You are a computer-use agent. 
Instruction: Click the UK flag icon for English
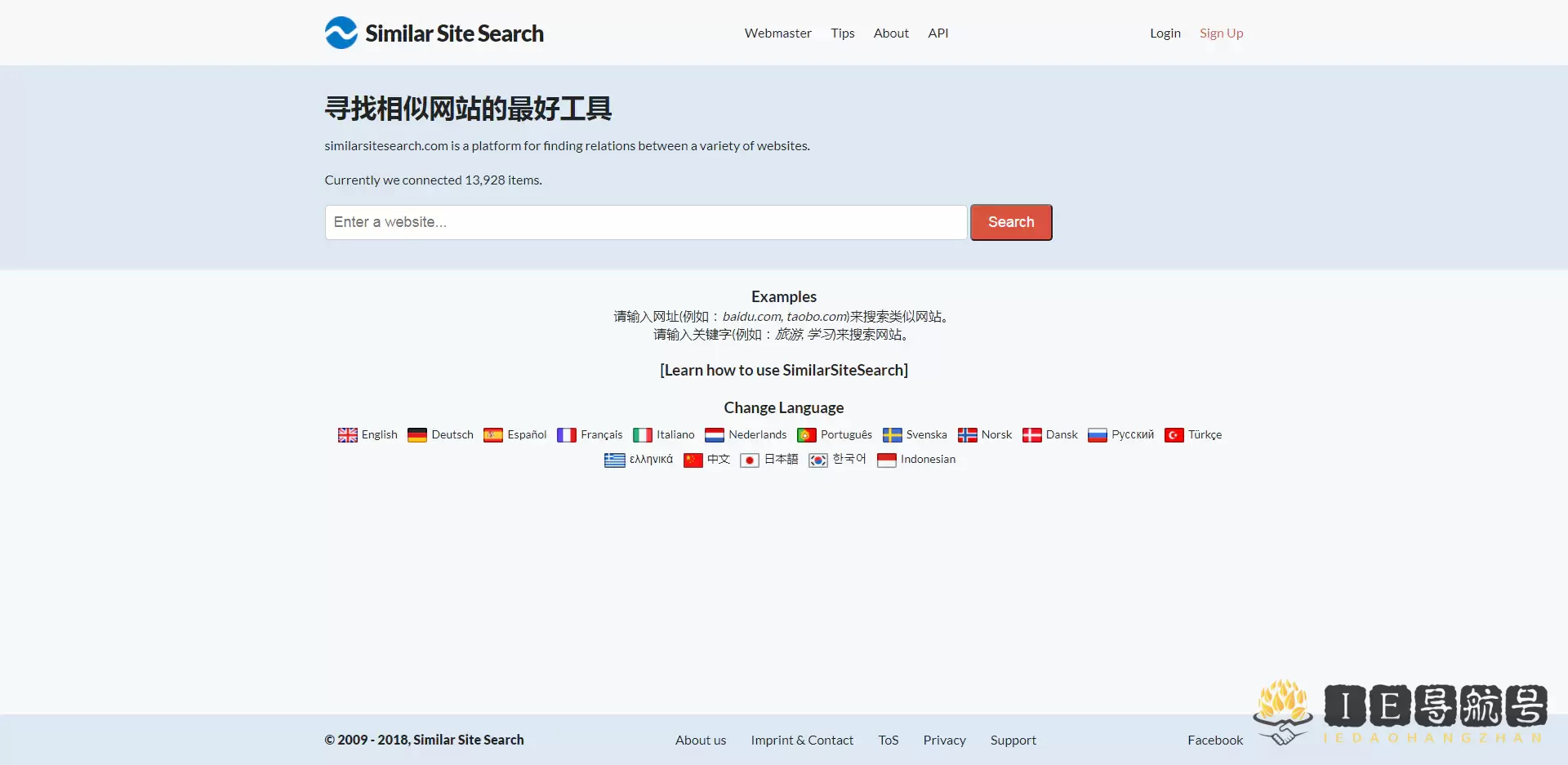pos(347,435)
